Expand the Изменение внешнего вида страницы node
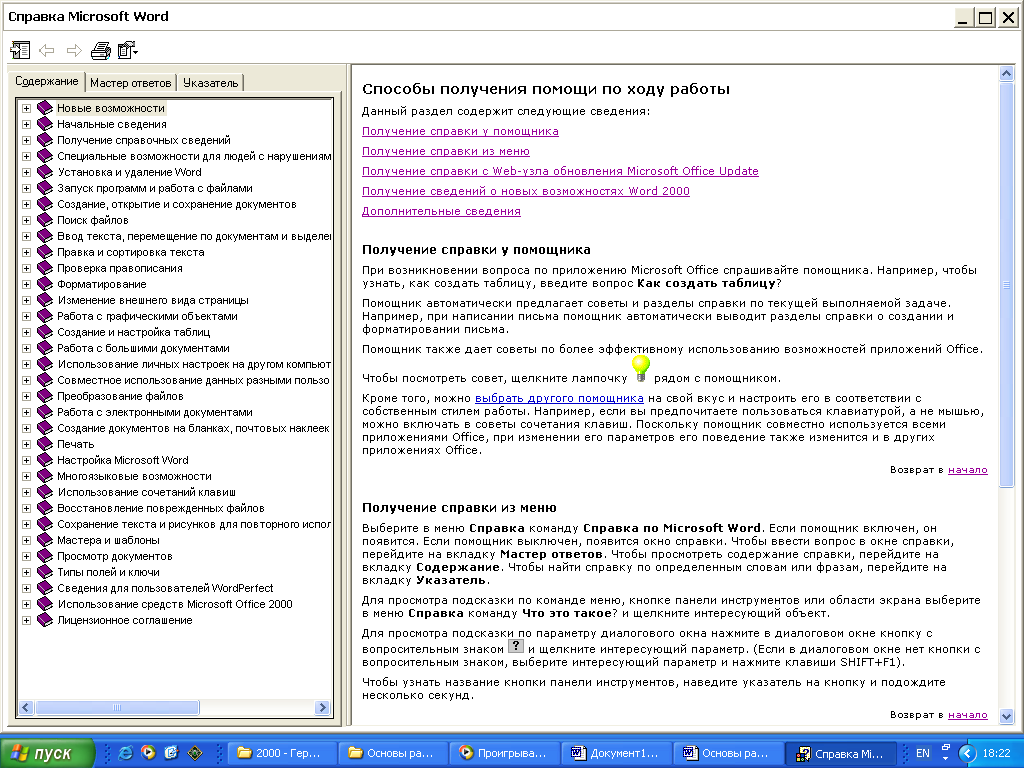Screen dimensions: 1024x768 click(x=26, y=300)
